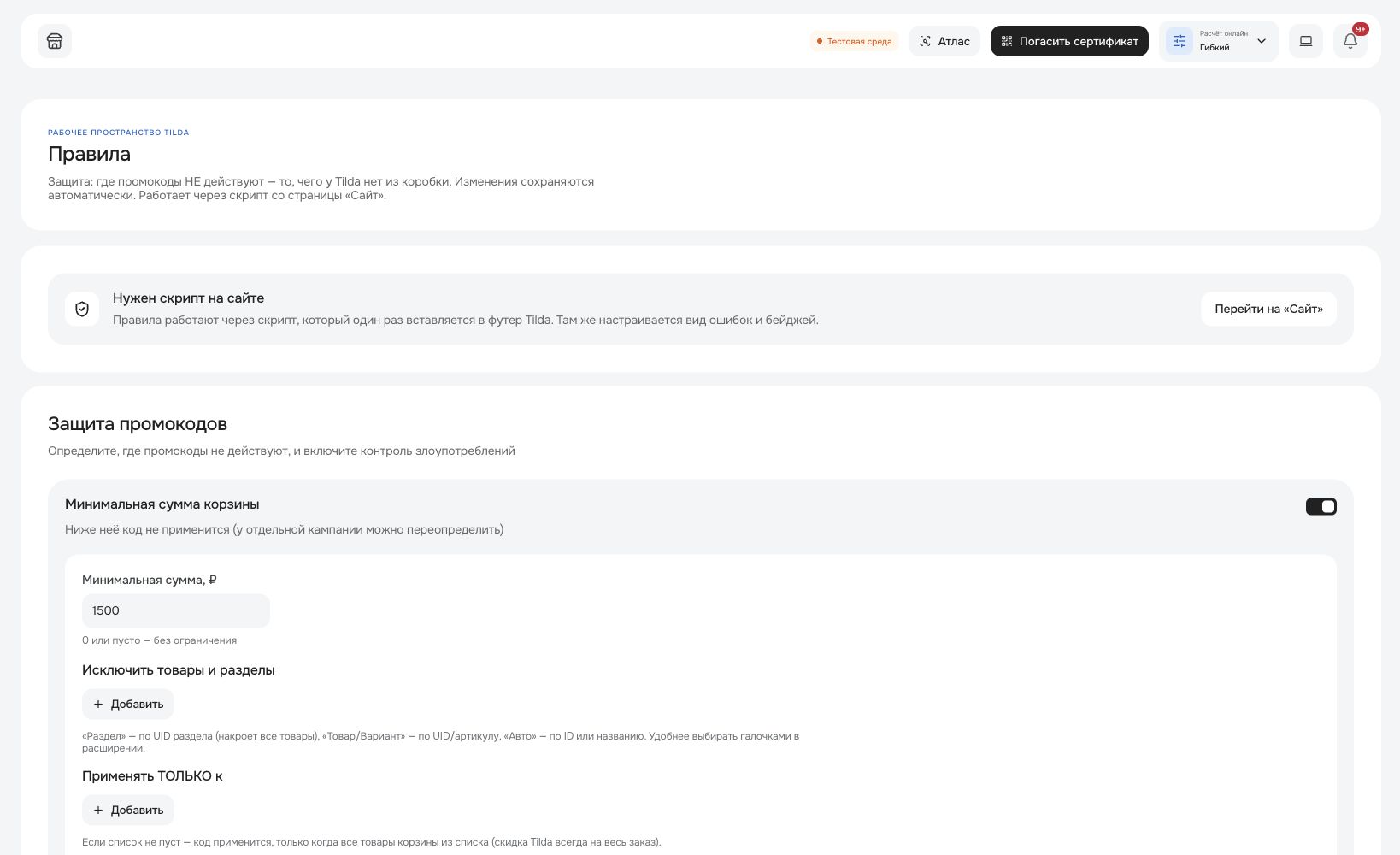Click Добавить under Применять ТОЛЬКО к
Image resolution: width=1400 pixels, height=855 pixels.
tap(128, 811)
